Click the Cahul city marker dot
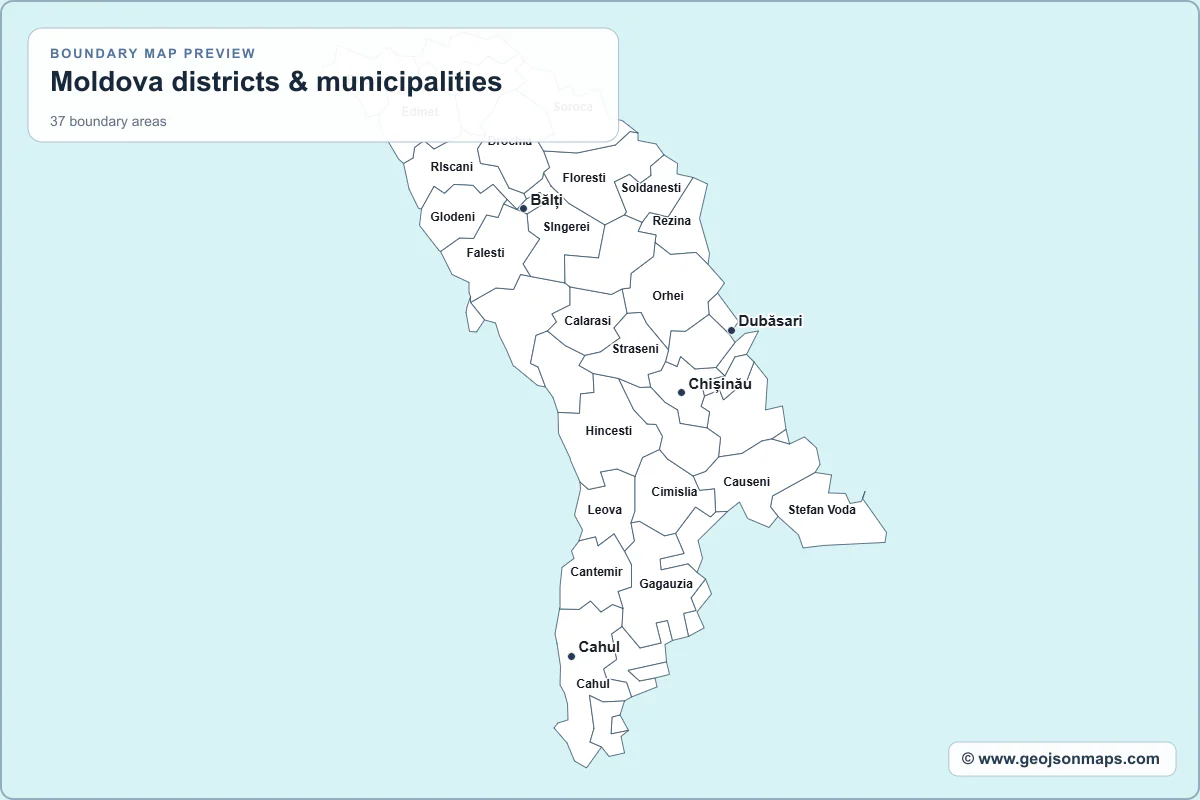The width and height of the screenshot is (1200, 800). point(571,656)
